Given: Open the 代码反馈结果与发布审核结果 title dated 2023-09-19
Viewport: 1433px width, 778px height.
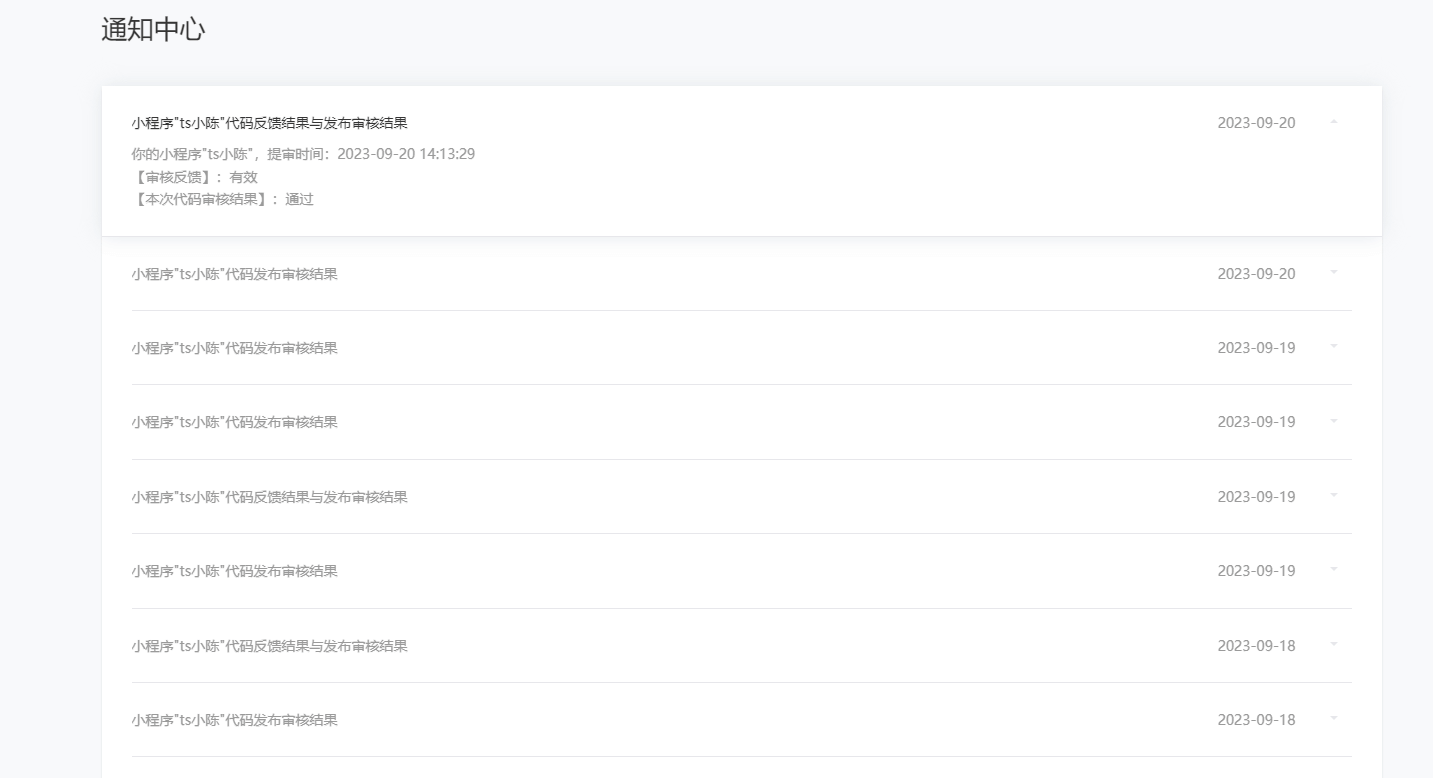Looking at the screenshot, I should pyautogui.click(x=269, y=497).
